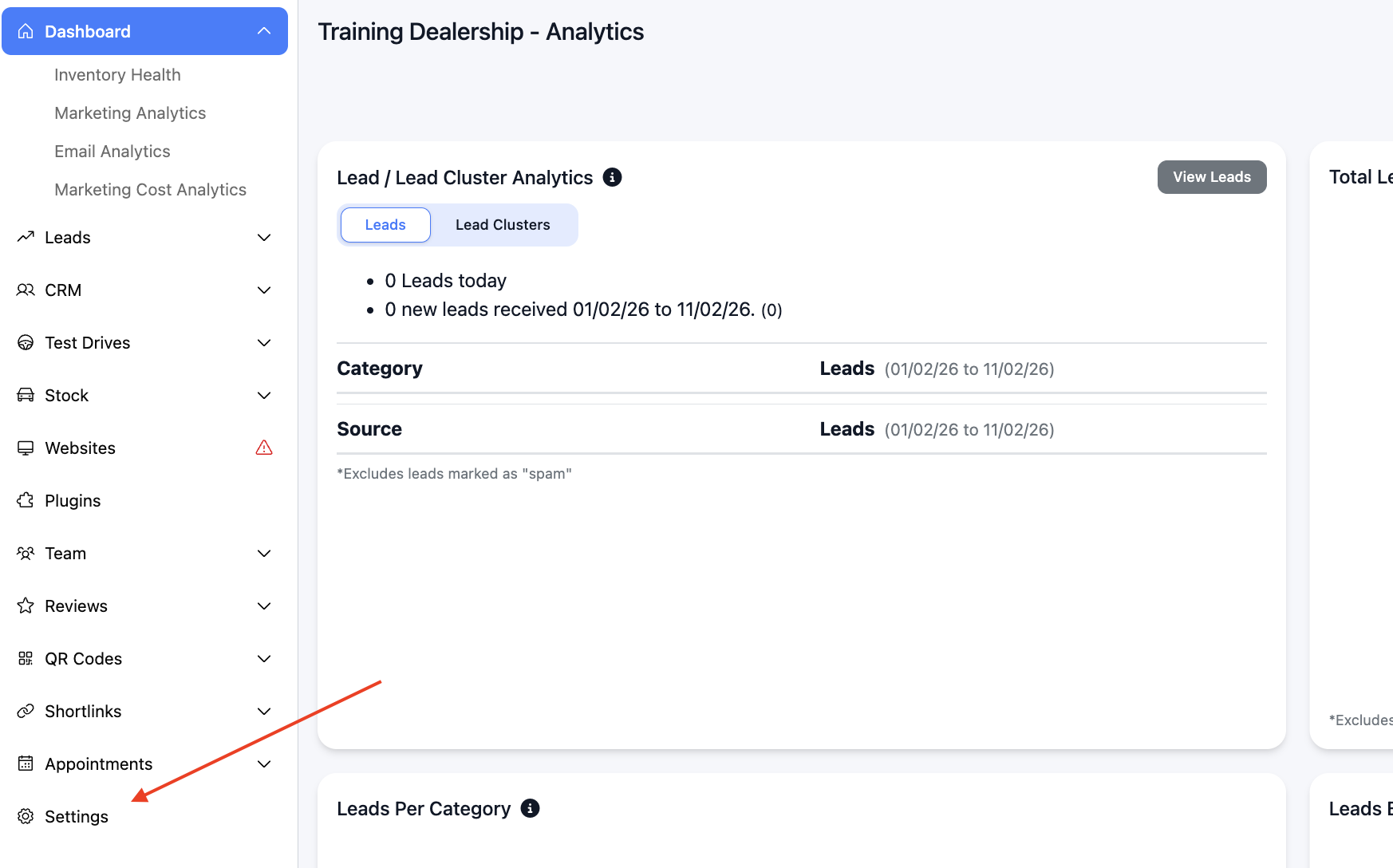Select the Leads toggle option
The height and width of the screenshot is (868, 1393).
click(385, 225)
